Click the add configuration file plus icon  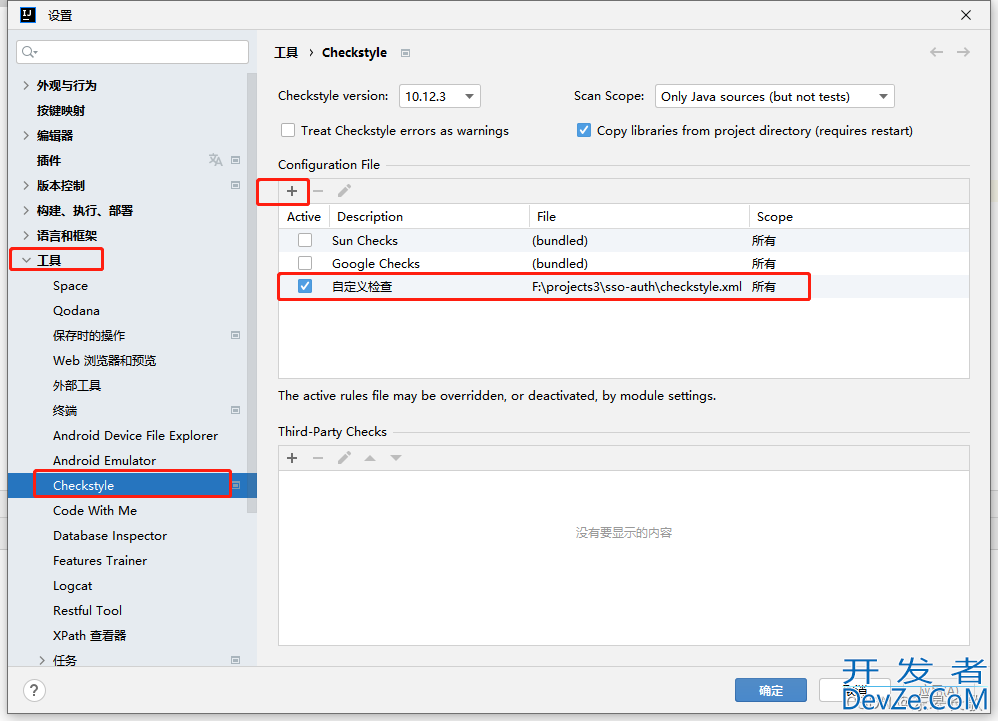coord(292,191)
